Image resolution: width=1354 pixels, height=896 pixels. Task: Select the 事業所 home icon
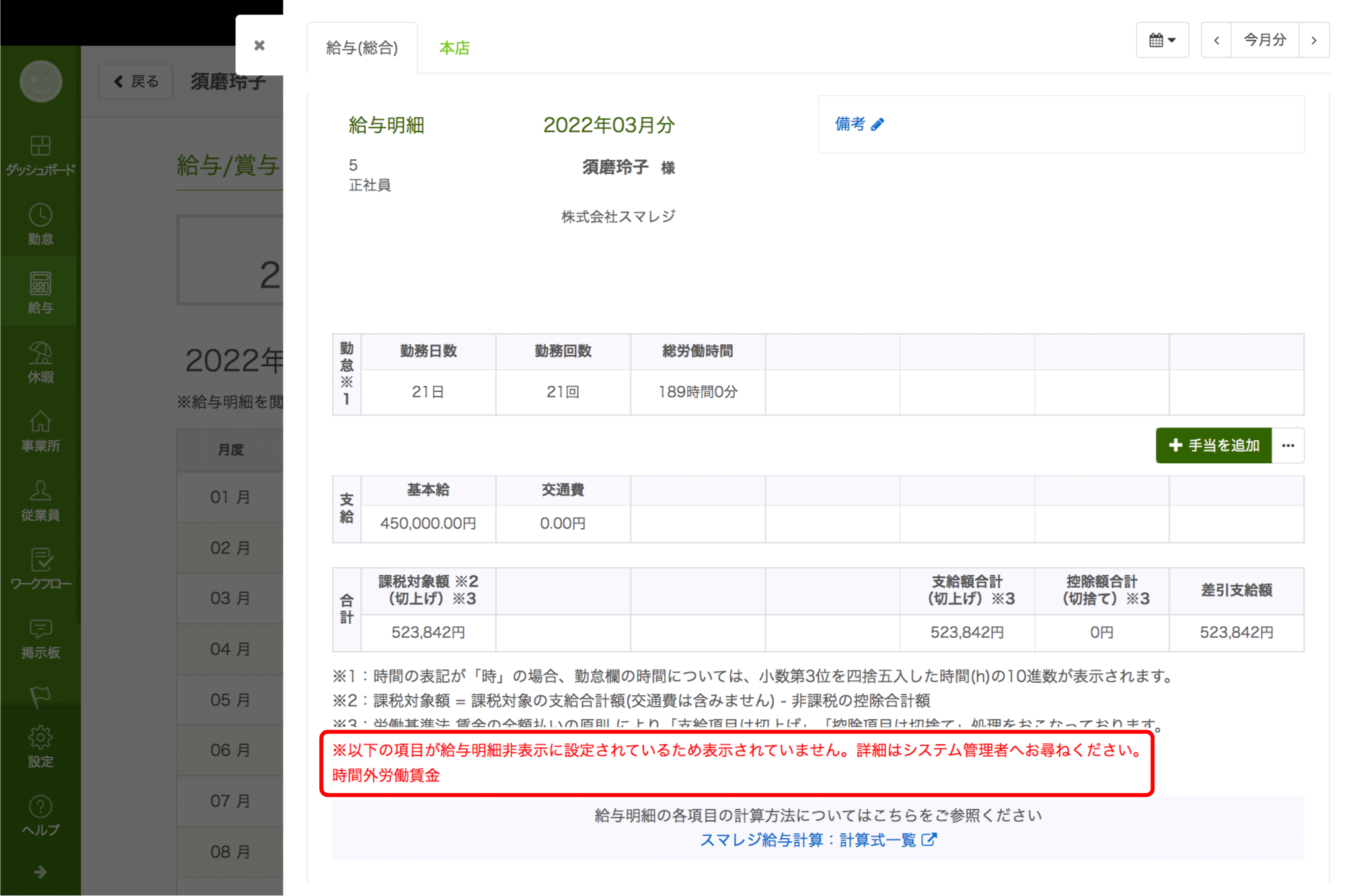point(40,429)
